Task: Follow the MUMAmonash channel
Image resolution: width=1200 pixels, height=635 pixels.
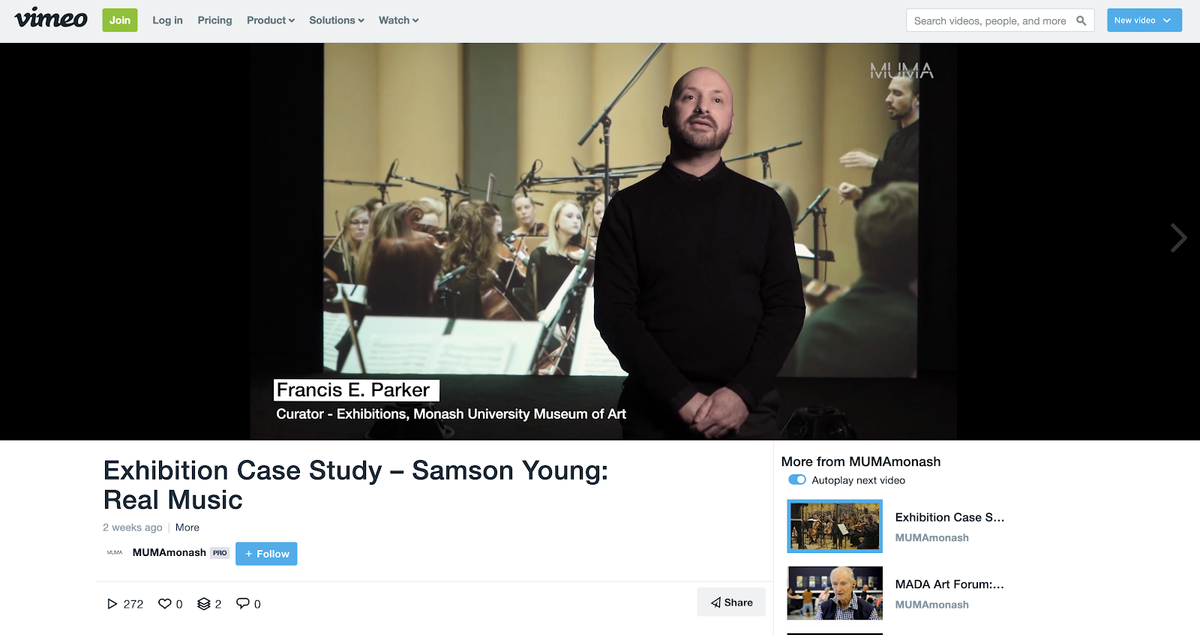Action: (x=266, y=553)
